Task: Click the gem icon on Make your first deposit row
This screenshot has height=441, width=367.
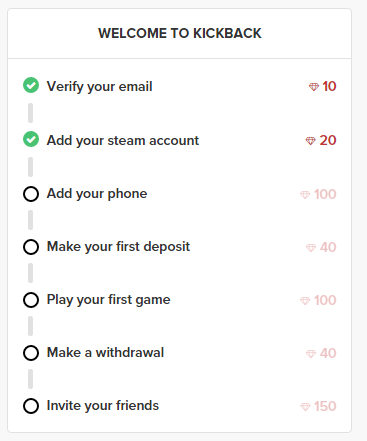Action: pyautogui.click(x=311, y=248)
